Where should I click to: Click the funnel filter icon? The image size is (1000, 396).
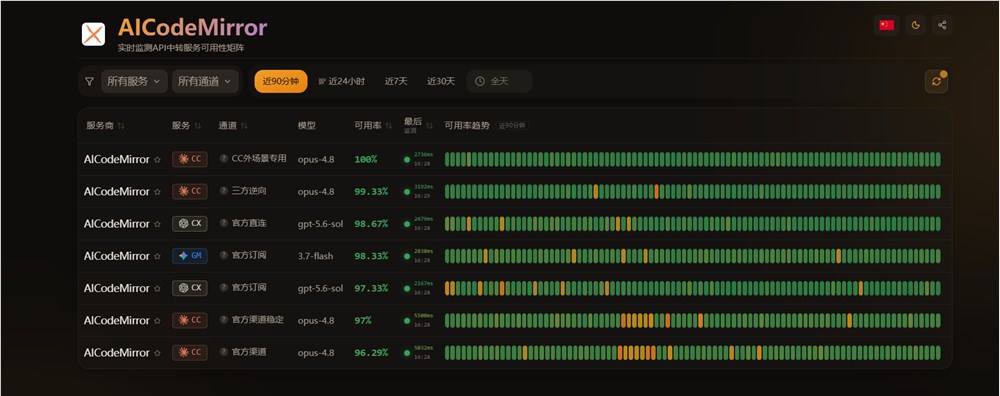point(89,82)
